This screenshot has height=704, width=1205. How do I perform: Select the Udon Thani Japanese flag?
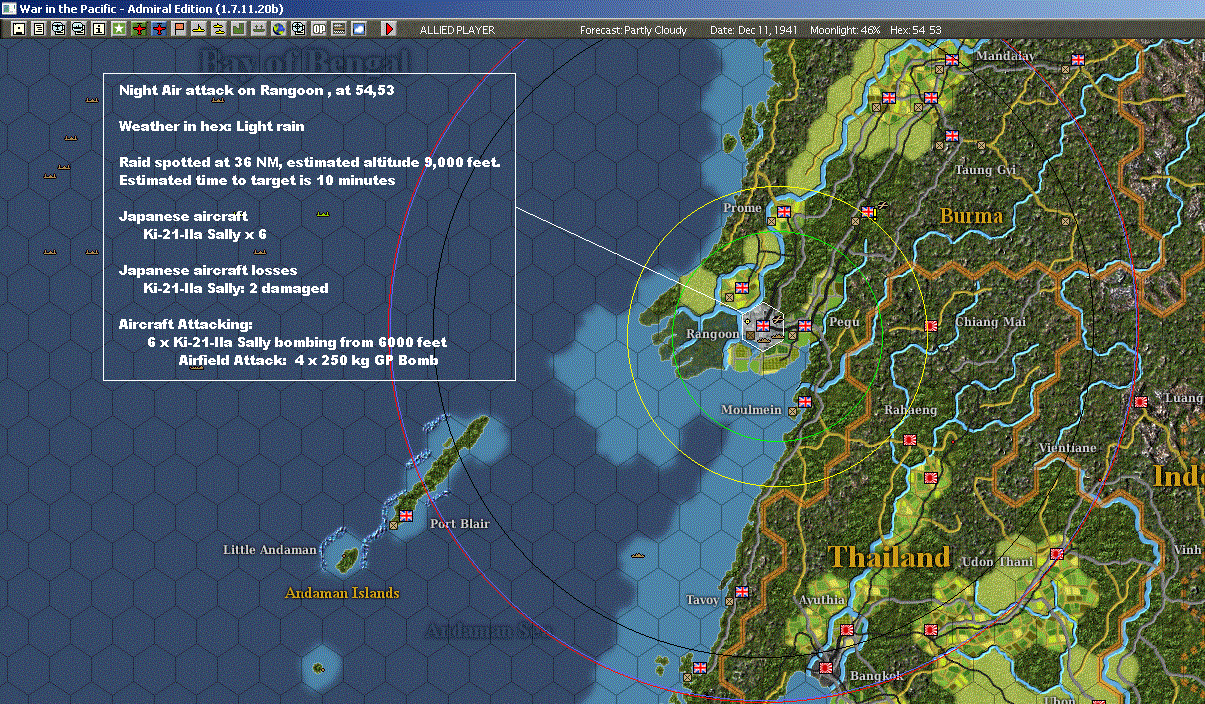click(1057, 554)
